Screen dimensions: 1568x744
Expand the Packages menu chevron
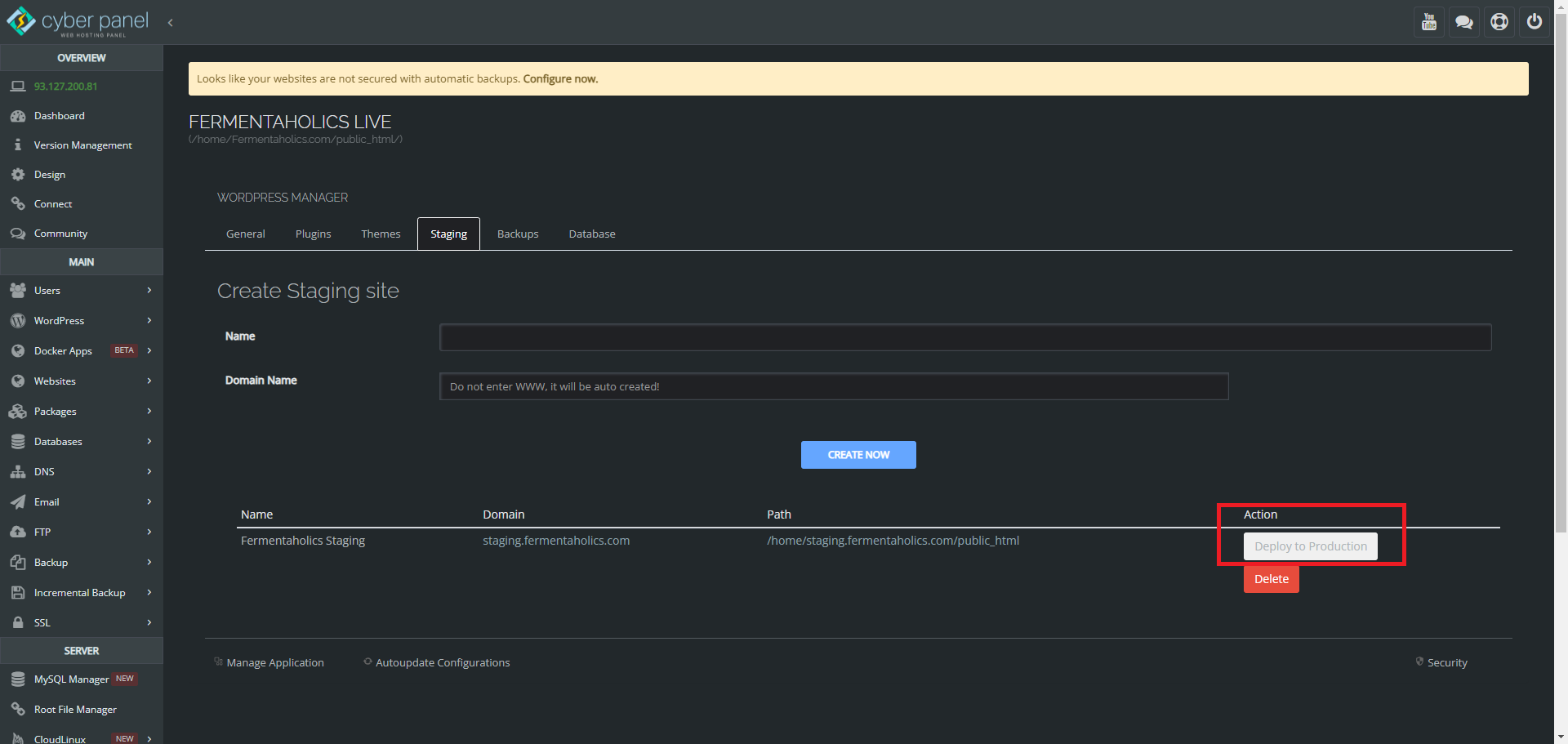tap(149, 411)
